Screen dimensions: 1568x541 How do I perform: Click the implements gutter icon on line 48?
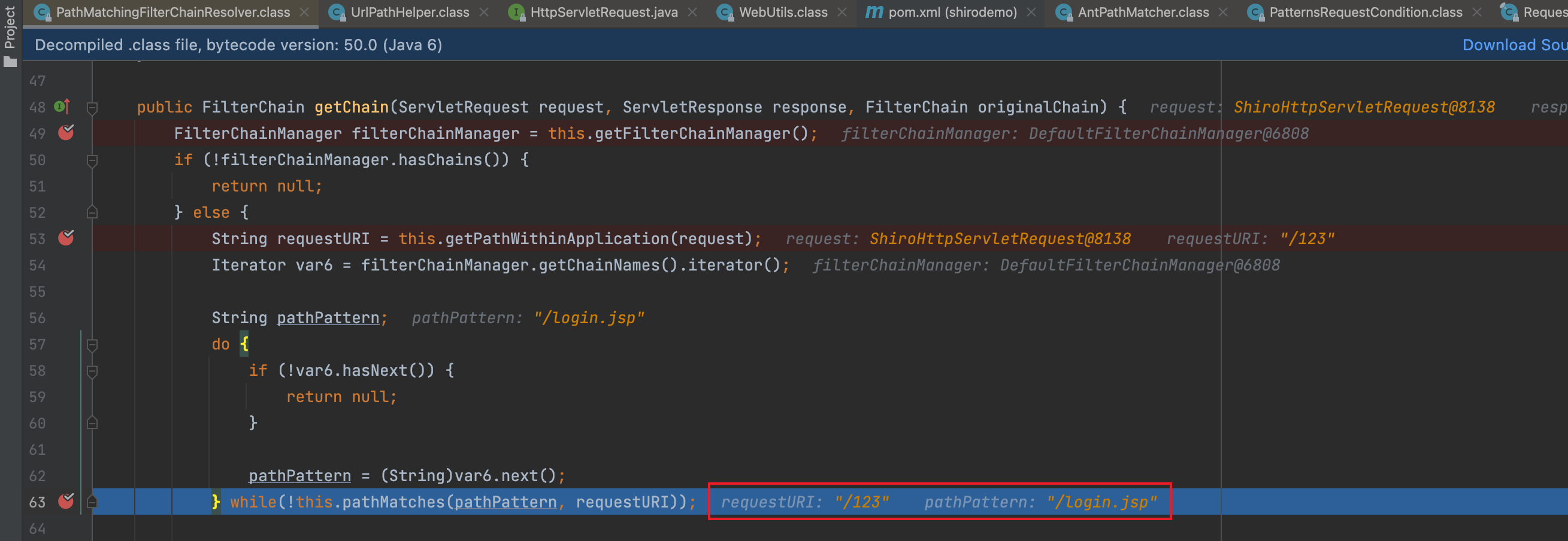tap(62, 107)
